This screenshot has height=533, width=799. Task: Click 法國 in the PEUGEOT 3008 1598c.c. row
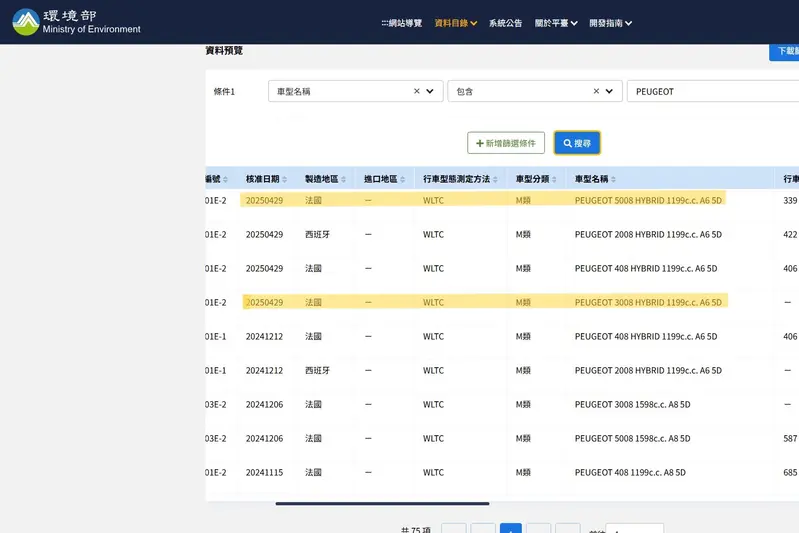pyautogui.click(x=313, y=404)
